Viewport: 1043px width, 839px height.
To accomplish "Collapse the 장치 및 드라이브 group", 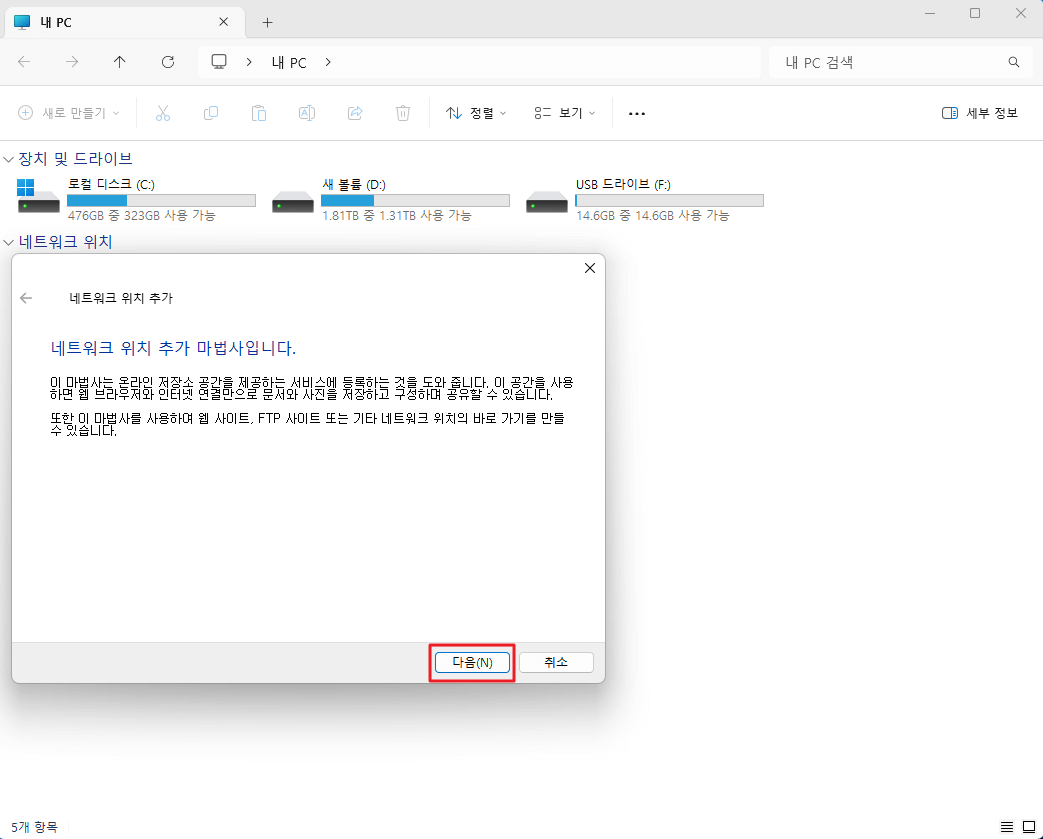I will coord(9,159).
